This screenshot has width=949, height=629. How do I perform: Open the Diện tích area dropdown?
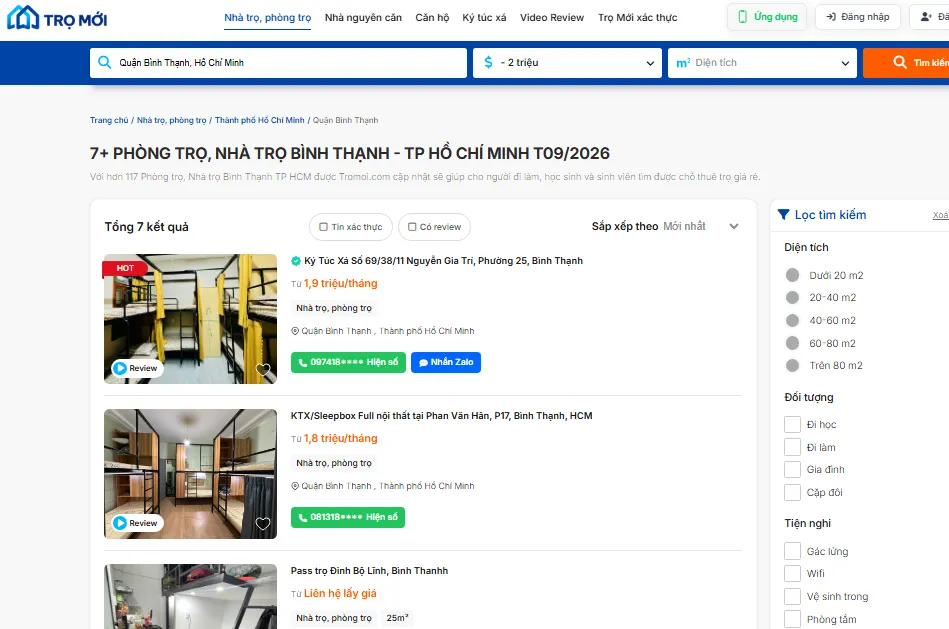[762, 63]
